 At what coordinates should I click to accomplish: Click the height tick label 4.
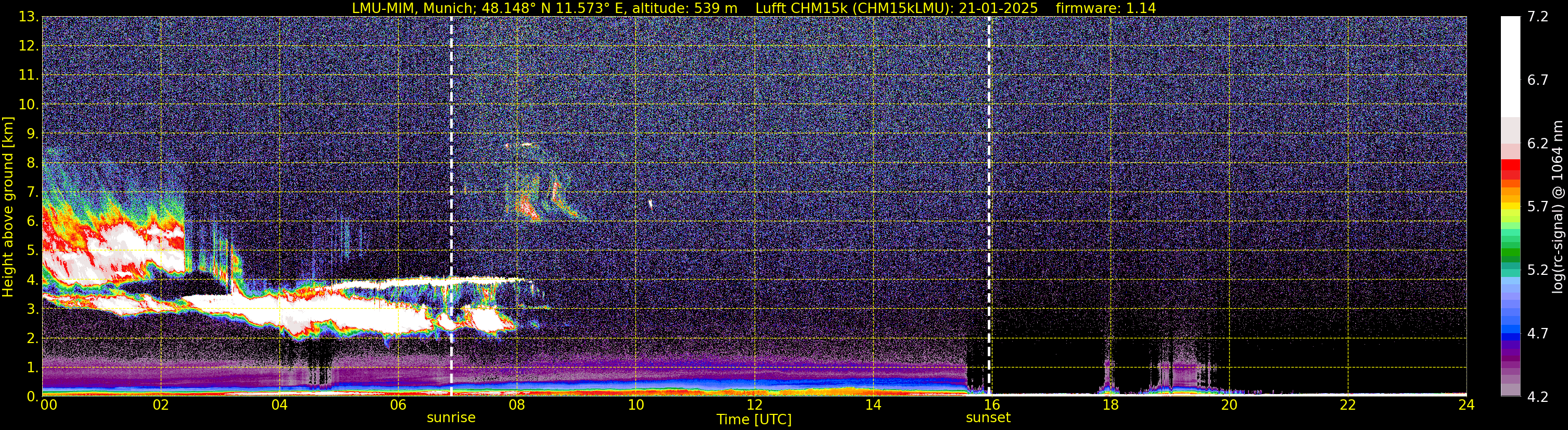click(x=32, y=280)
